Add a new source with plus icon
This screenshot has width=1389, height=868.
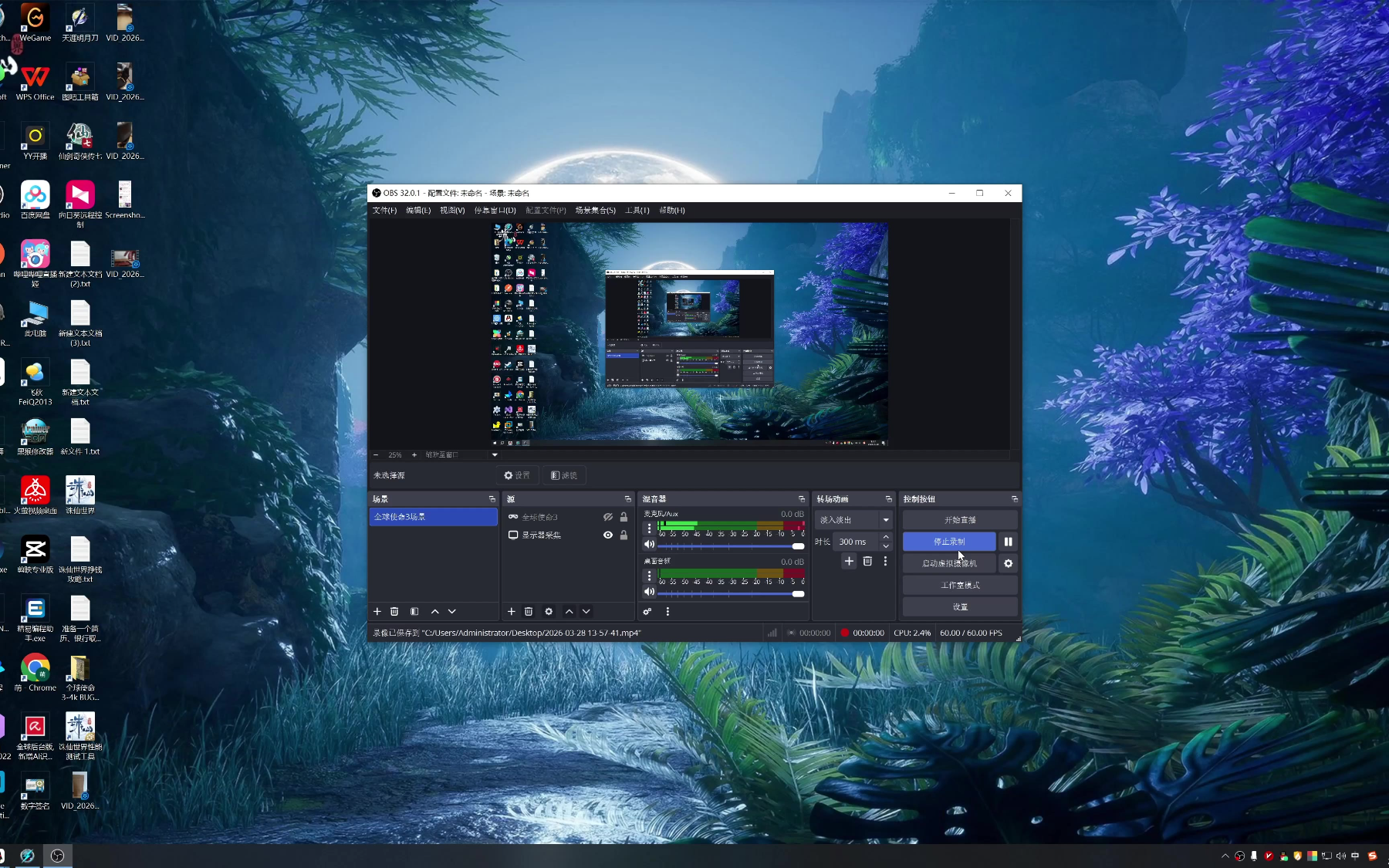[x=511, y=611]
